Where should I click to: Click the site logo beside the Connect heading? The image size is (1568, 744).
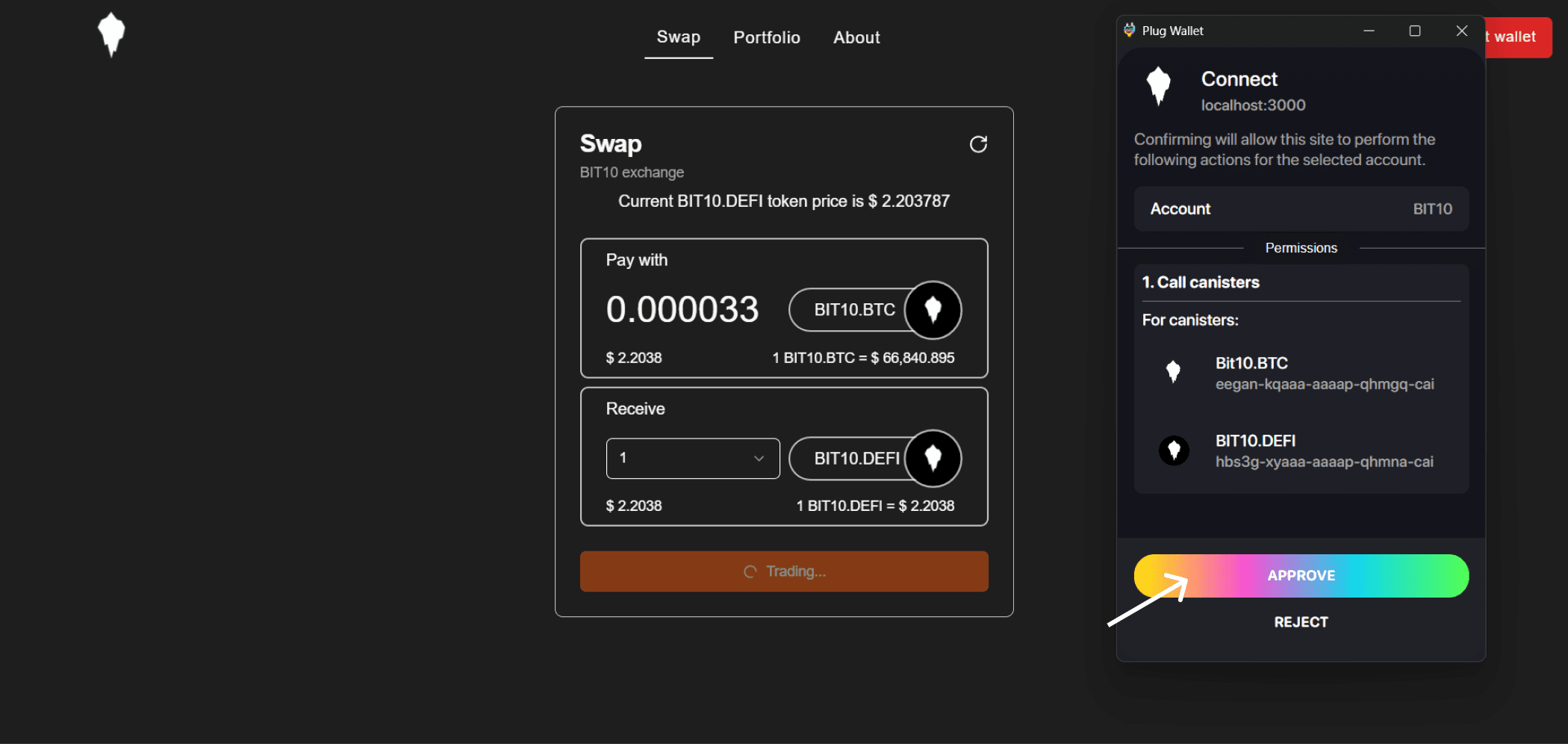(1159, 86)
